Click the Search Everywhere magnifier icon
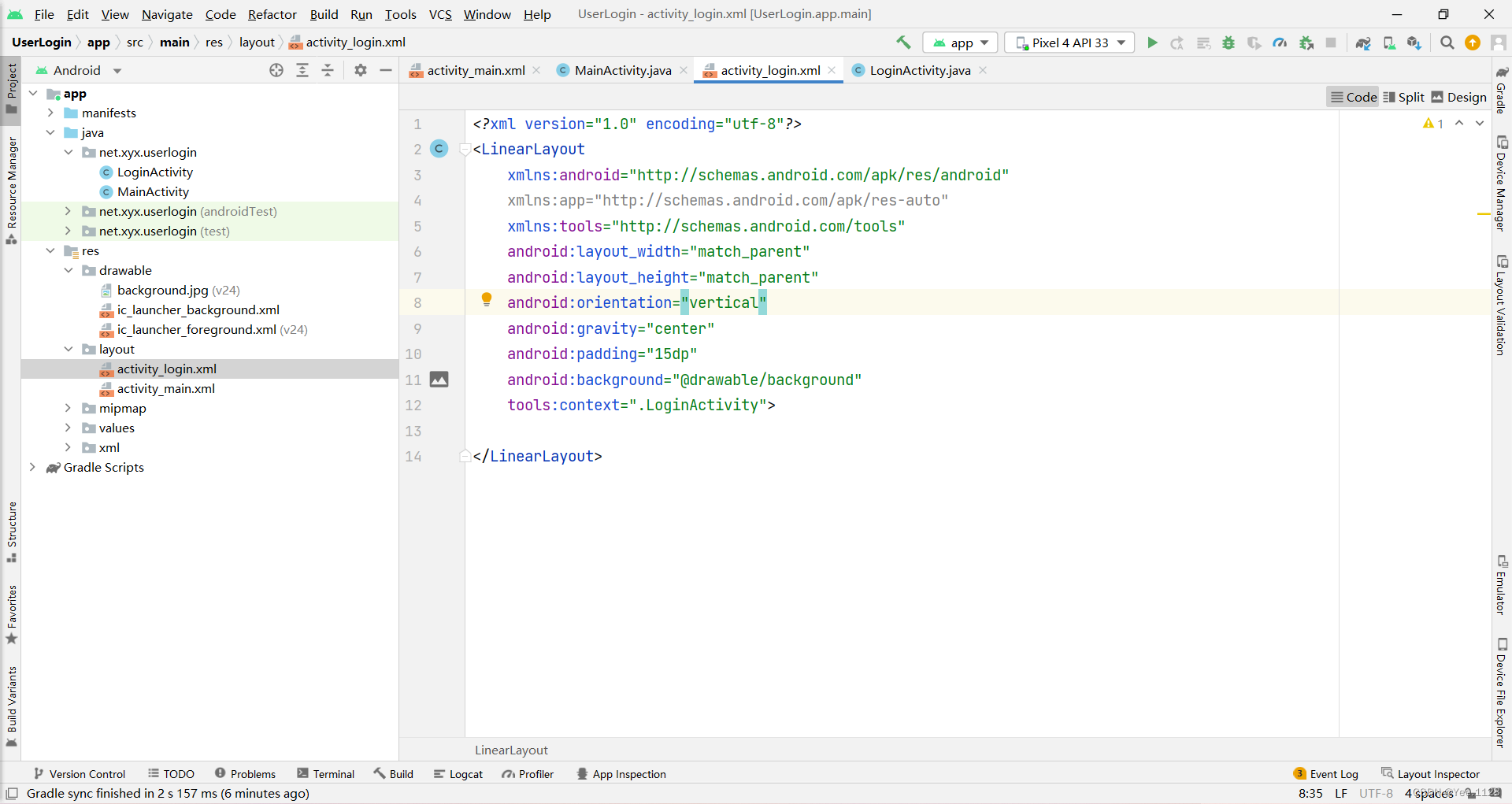Image resolution: width=1512 pixels, height=804 pixels. [1447, 43]
